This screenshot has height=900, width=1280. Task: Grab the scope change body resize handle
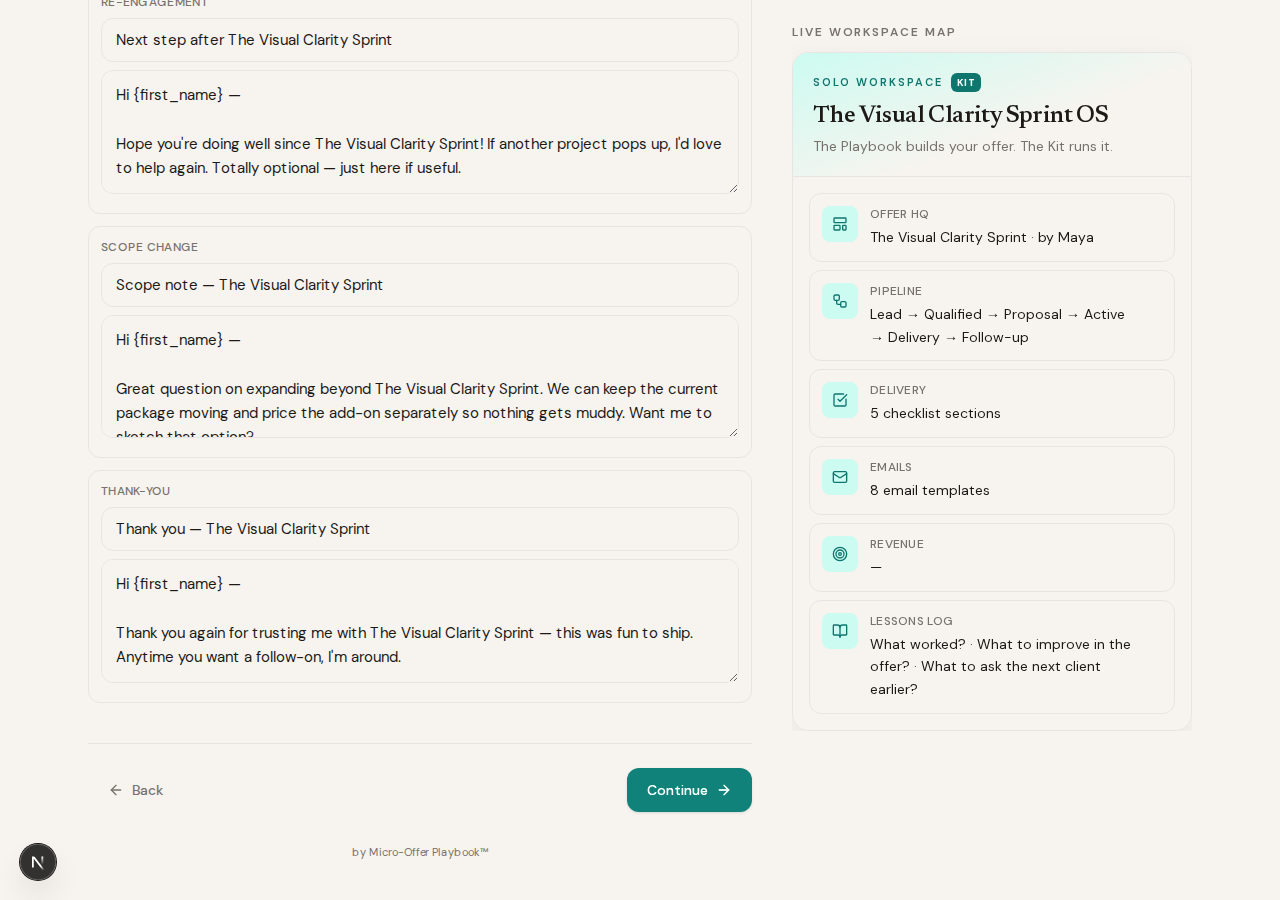click(x=732, y=431)
